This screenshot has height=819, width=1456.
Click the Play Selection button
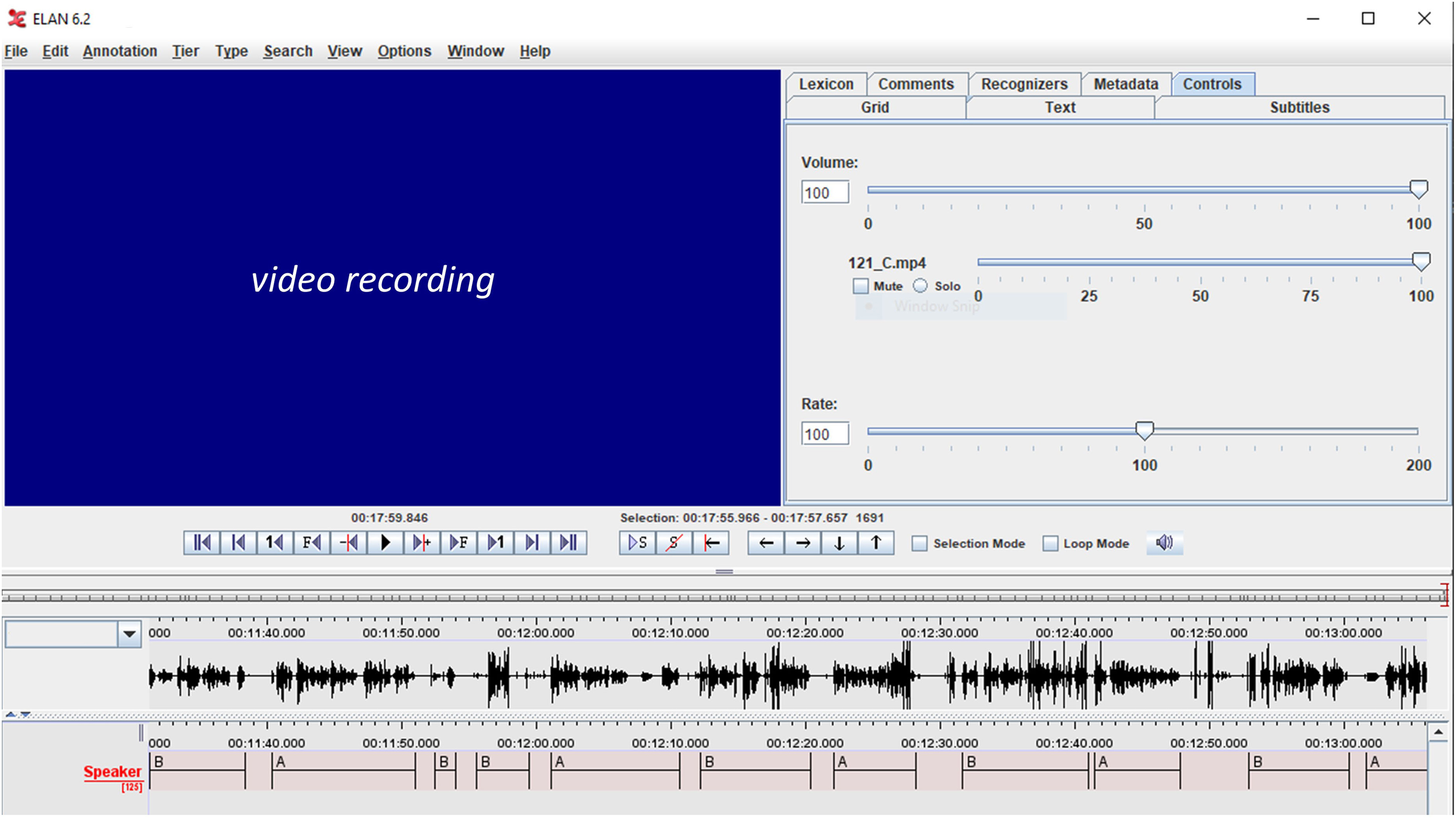tap(637, 543)
